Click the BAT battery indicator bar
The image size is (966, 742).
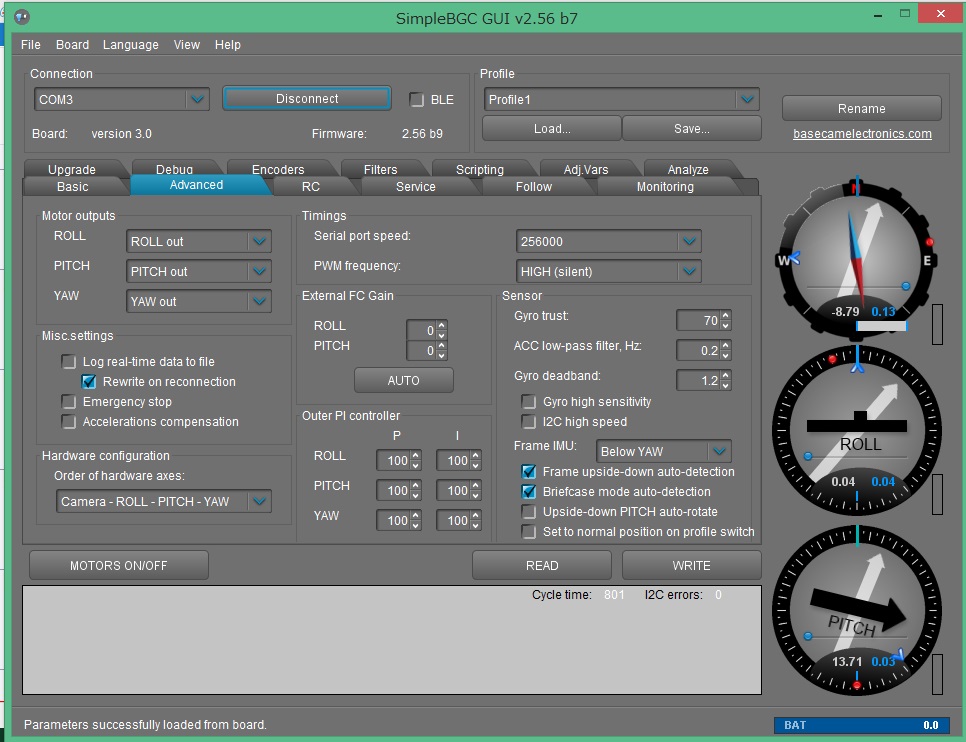861,725
